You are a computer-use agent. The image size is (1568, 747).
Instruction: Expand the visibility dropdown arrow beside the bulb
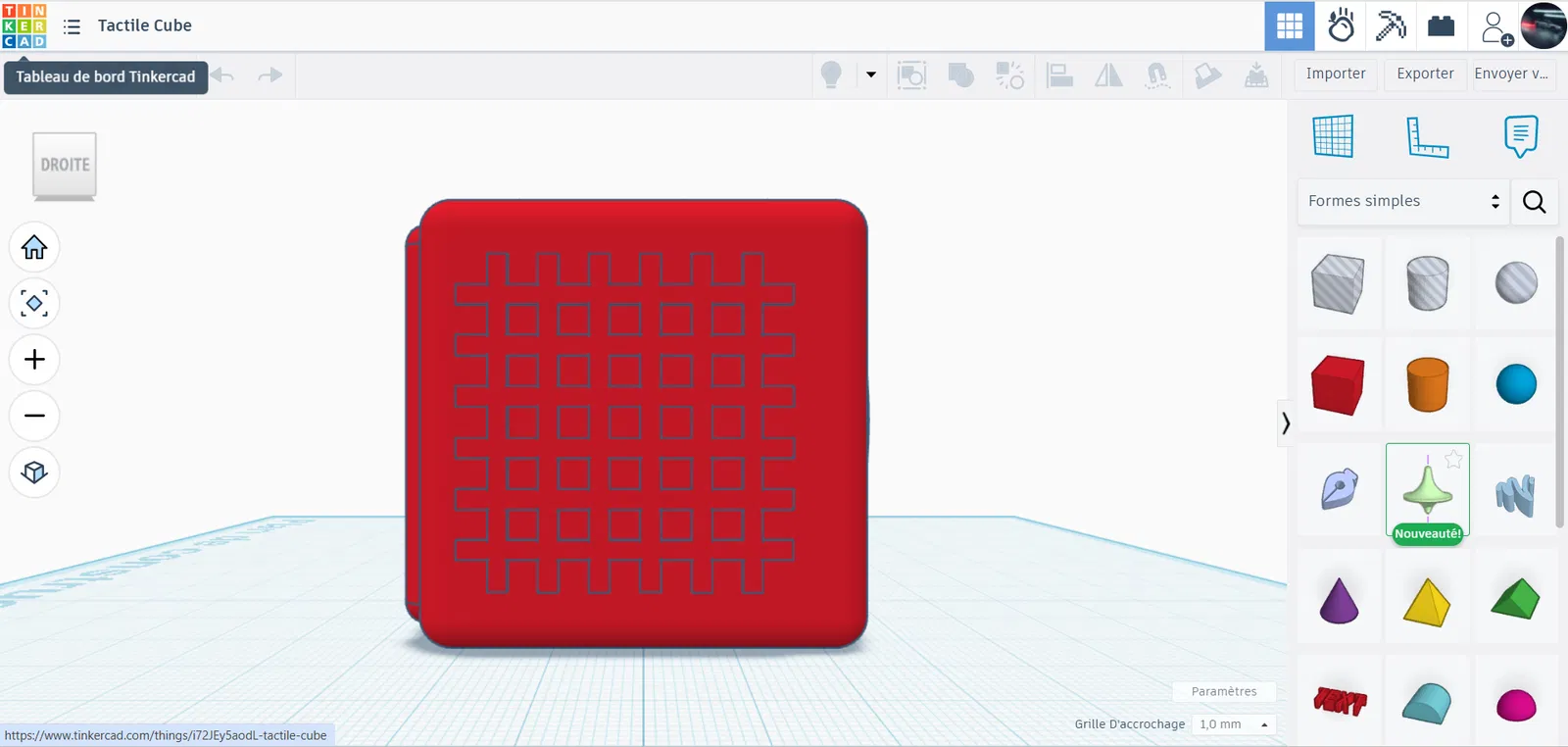click(x=871, y=75)
